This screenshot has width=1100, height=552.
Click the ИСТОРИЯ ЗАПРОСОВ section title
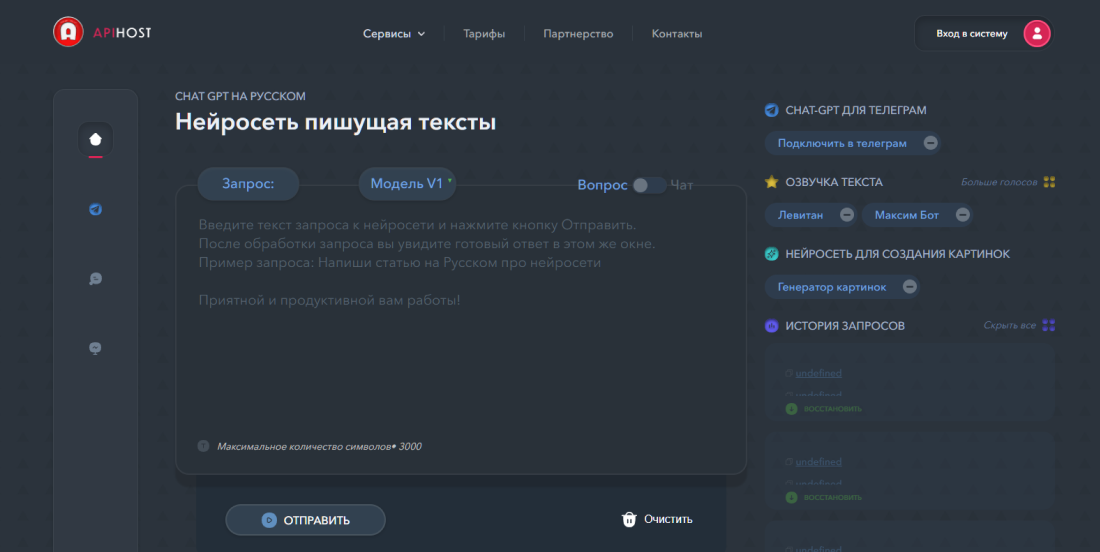coord(845,326)
